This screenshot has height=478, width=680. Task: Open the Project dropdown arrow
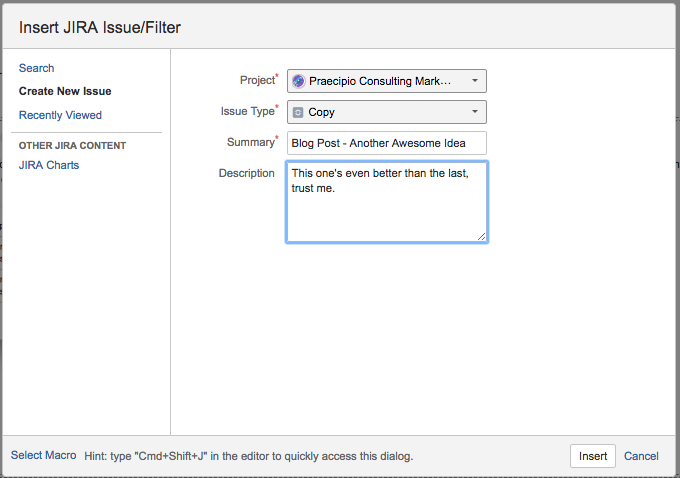(x=474, y=81)
